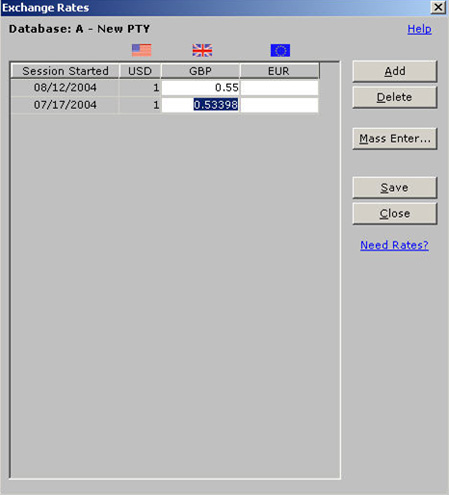
Task: Select the GBP column header
Action: click(x=200, y=71)
